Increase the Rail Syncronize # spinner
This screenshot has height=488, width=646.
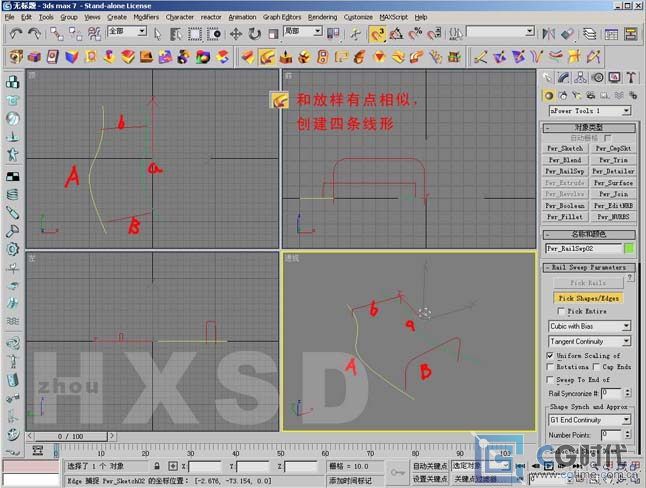pyautogui.click(x=627, y=390)
